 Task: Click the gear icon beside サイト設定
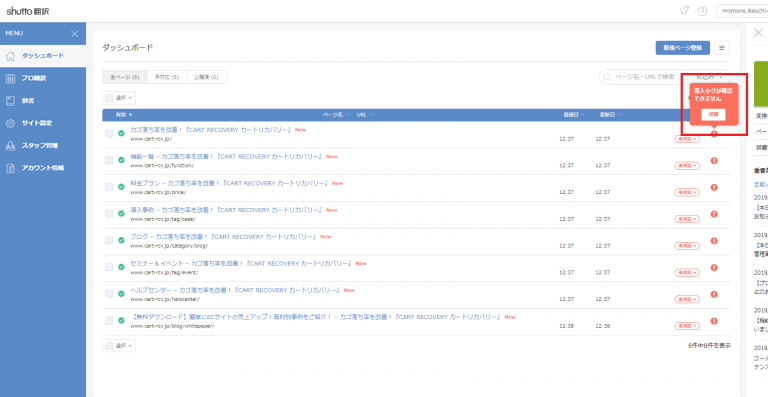[11, 123]
